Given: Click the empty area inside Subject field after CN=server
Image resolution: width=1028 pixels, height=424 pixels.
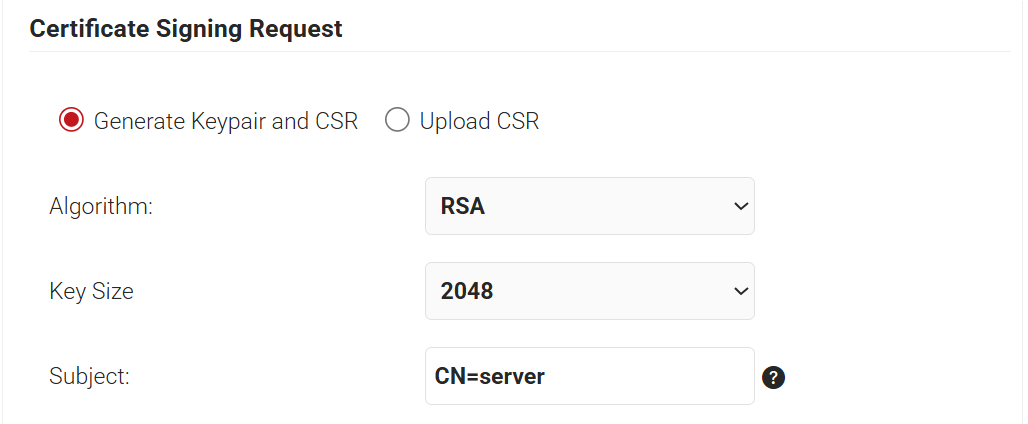Looking at the screenshot, I should [x=650, y=377].
